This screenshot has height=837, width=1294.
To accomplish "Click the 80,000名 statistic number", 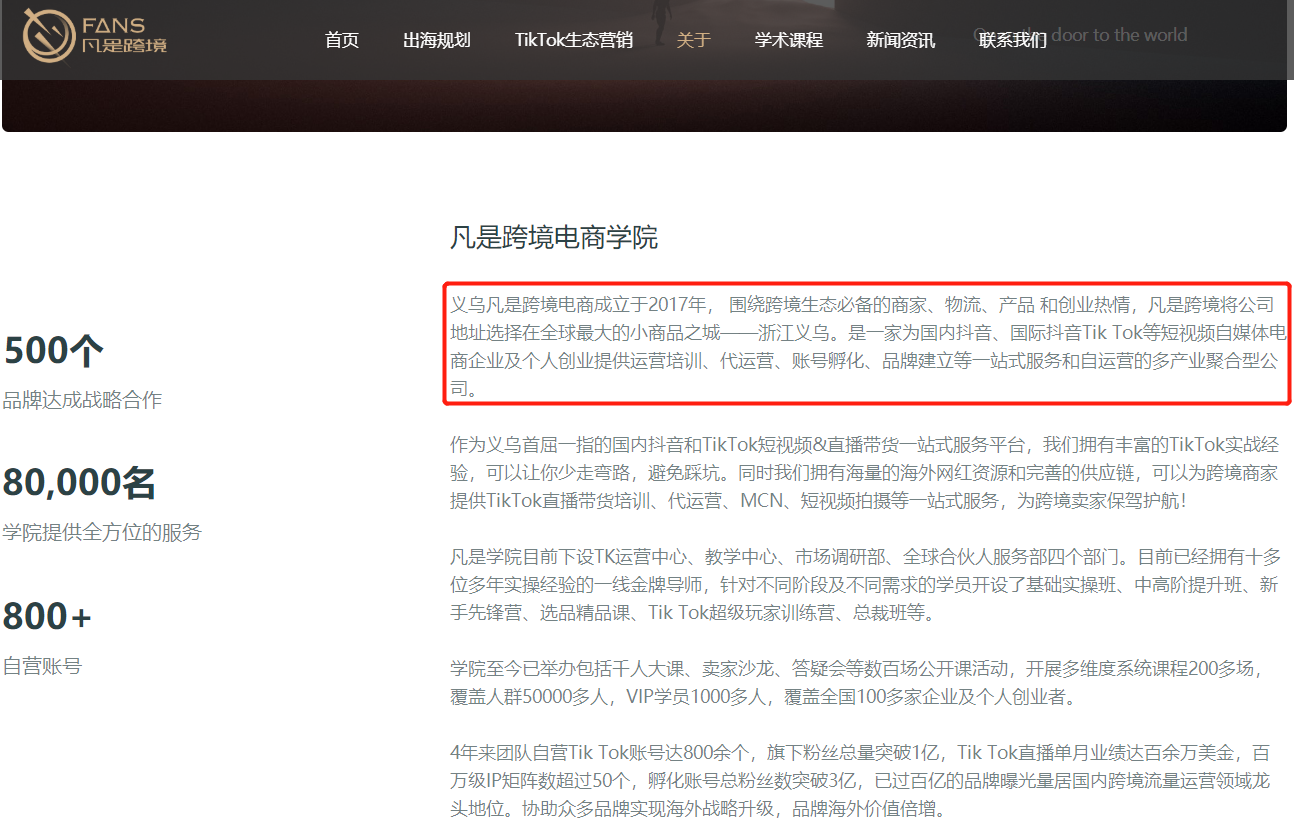I will [x=79, y=483].
